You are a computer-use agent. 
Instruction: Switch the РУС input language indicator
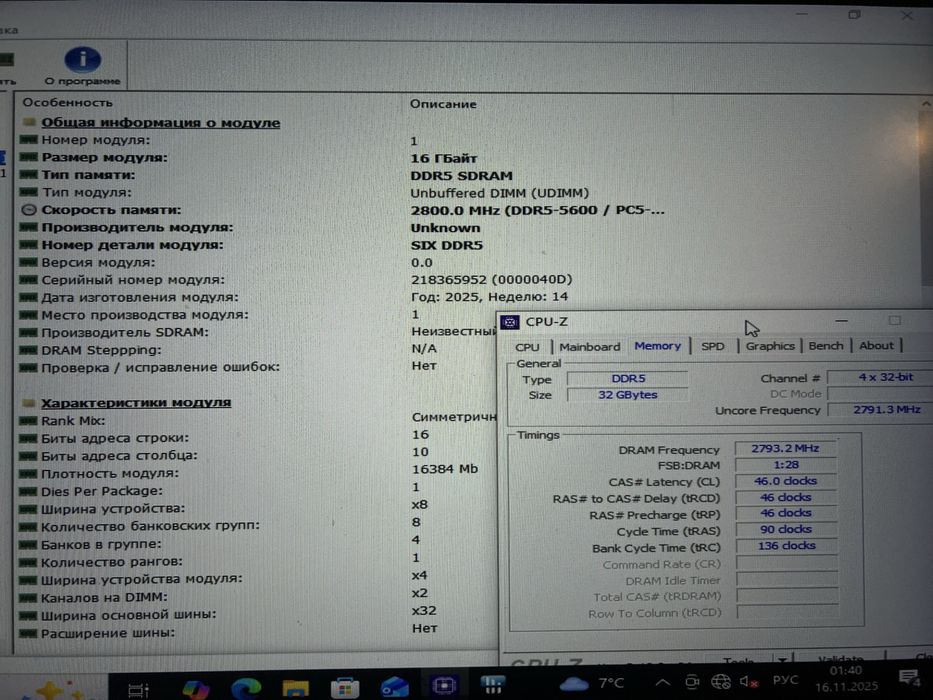point(785,680)
